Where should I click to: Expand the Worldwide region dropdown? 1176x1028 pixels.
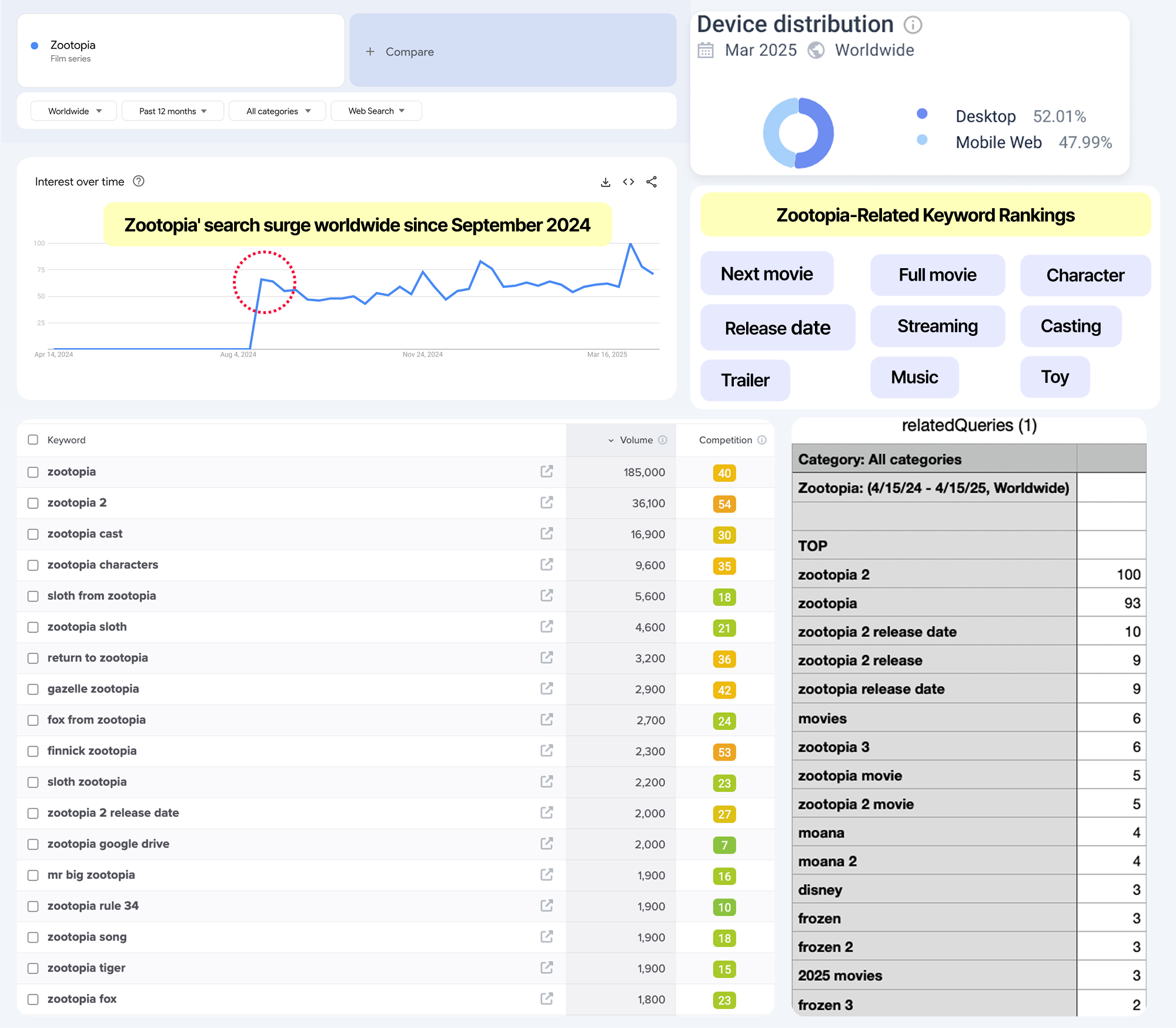[x=74, y=111]
